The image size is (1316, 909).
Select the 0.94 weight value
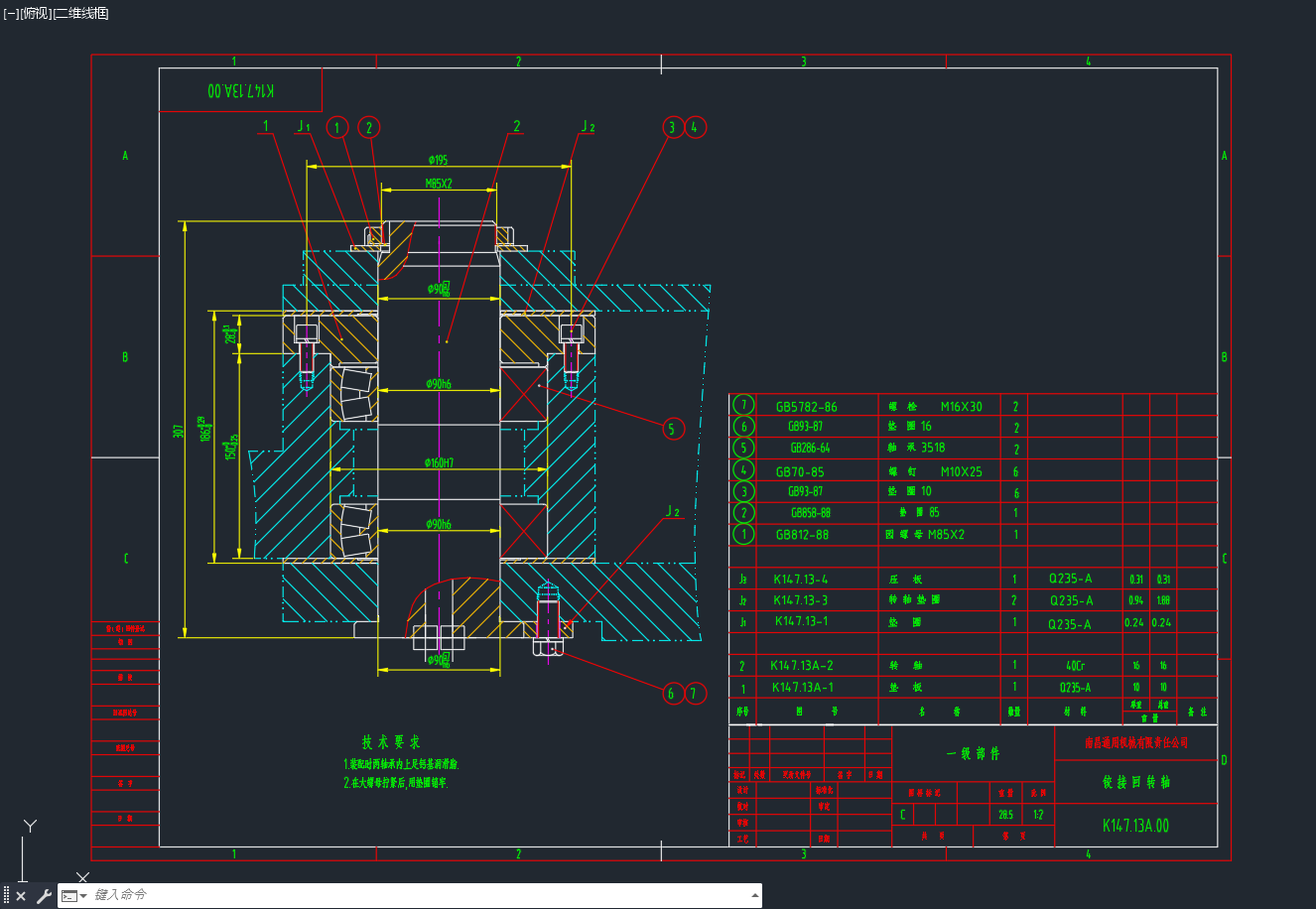(1136, 600)
